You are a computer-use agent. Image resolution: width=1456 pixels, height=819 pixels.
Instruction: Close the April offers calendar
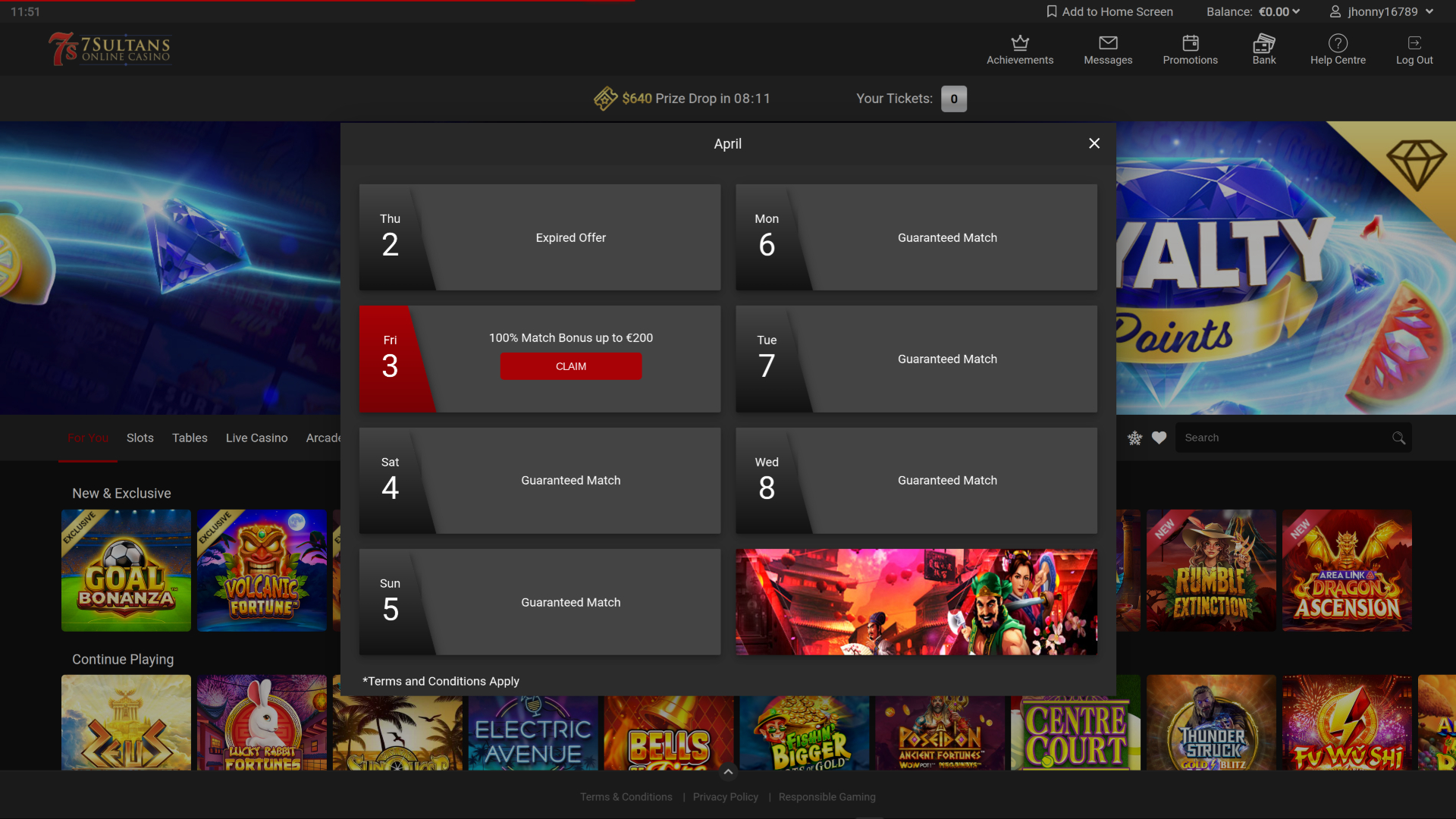click(x=1094, y=143)
